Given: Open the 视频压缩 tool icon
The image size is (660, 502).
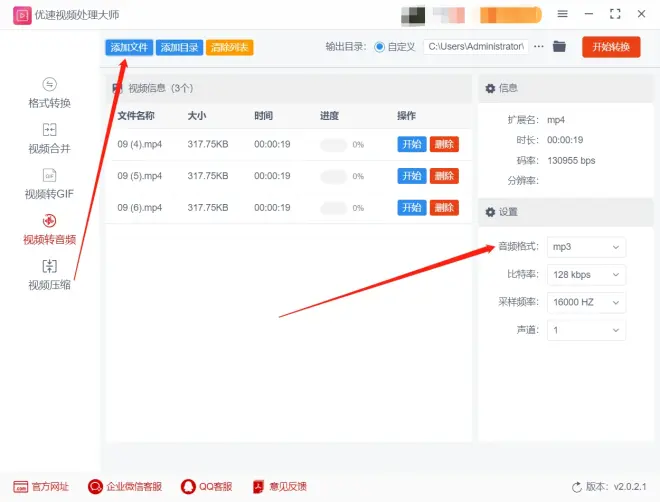Looking at the screenshot, I should (49, 266).
